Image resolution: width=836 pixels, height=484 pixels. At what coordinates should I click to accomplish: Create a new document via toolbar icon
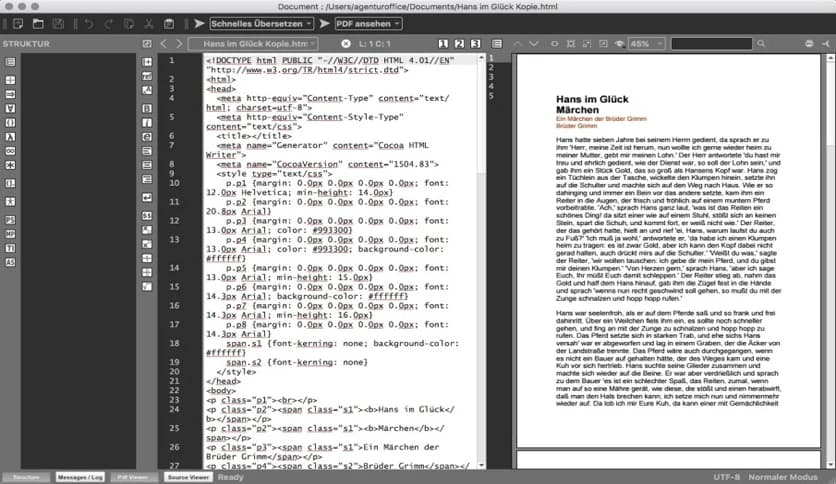(x=18, y=23)
